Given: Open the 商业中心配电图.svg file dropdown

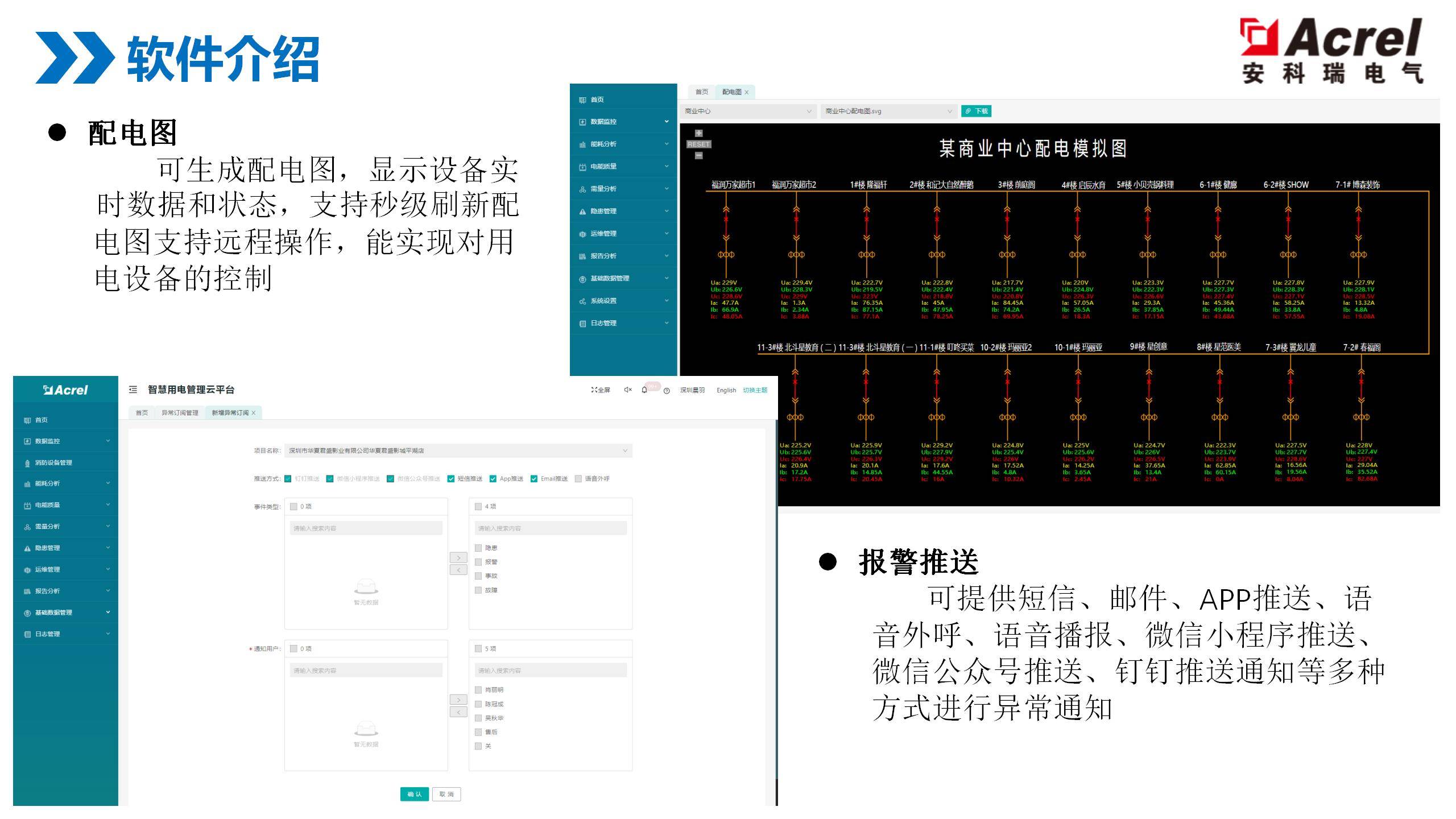Looking at the screenshot, I should 887,111.
